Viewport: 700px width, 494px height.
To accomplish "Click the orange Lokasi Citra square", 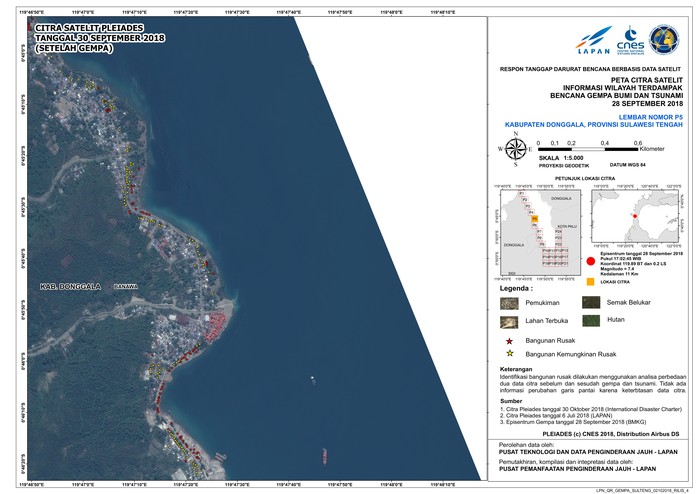I will [x=590, y=282].
